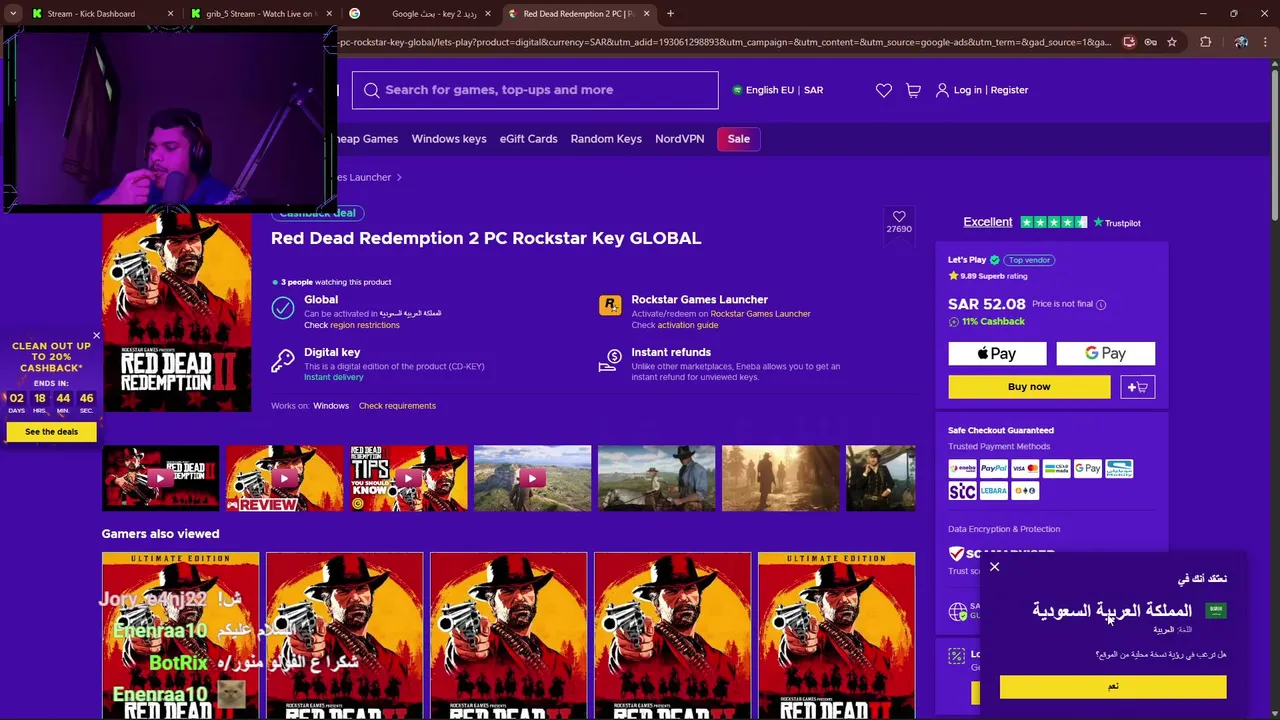Click add-to-cart icon beside Buy now

pos(1138,387)
